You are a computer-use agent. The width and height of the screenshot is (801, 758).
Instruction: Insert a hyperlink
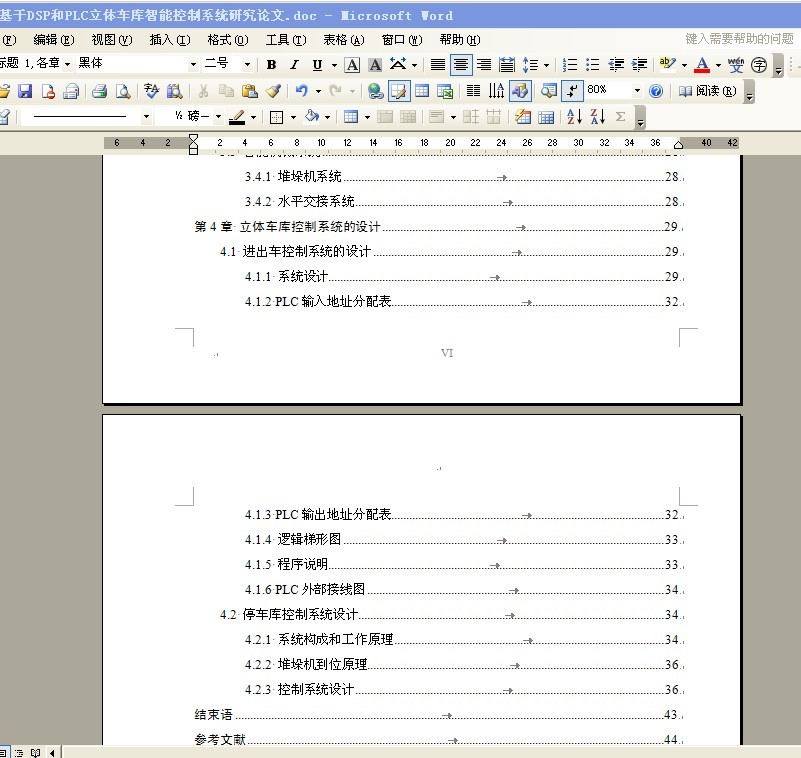pyautogui.click(x=375, y=91)
